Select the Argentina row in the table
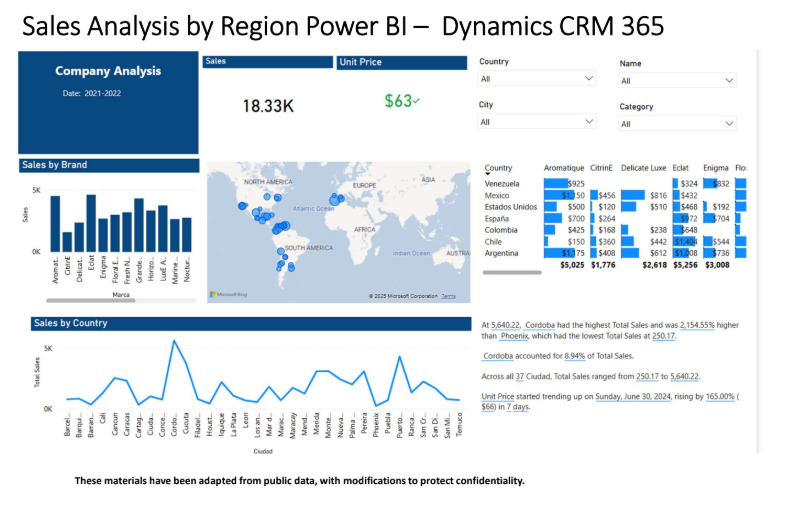 (505, 254)
